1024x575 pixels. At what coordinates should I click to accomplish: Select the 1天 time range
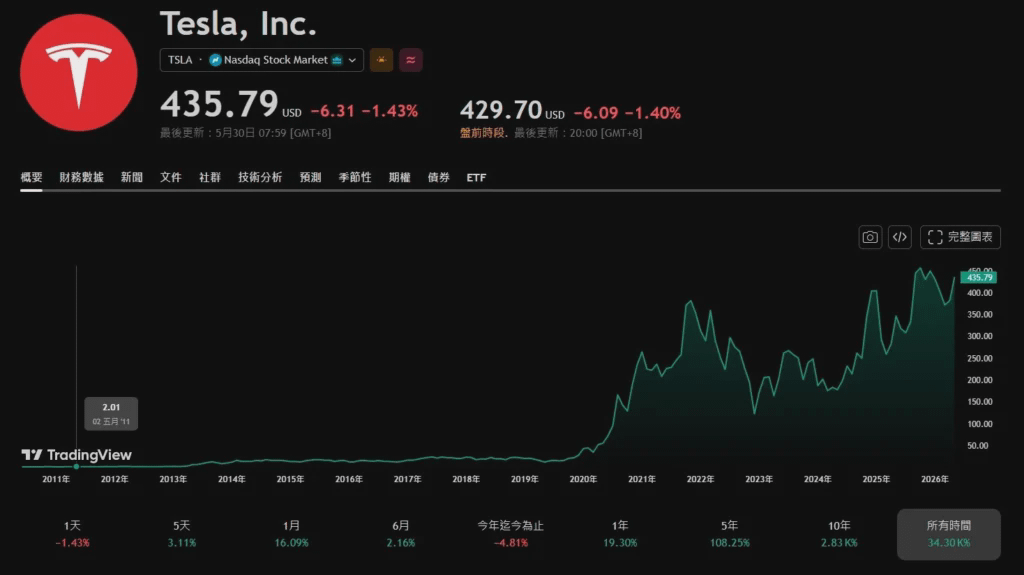72,534
